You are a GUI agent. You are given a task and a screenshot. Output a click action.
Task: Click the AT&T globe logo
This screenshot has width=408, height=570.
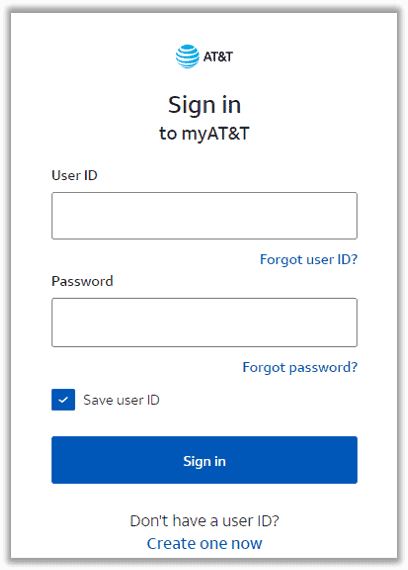coord(188,56)
